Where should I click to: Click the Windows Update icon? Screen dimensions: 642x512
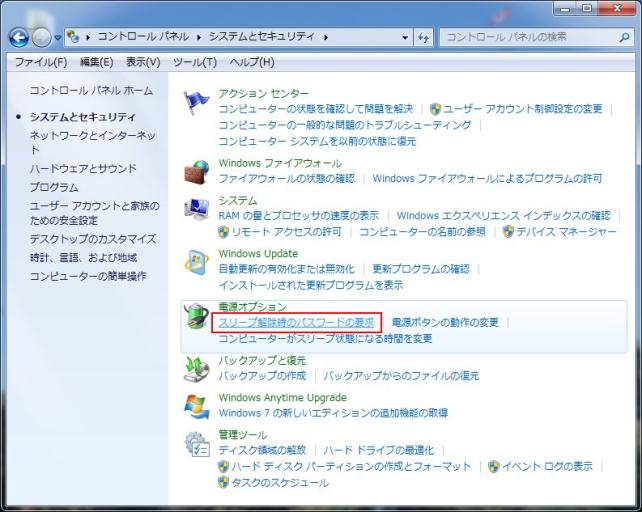tap(197, 262)
